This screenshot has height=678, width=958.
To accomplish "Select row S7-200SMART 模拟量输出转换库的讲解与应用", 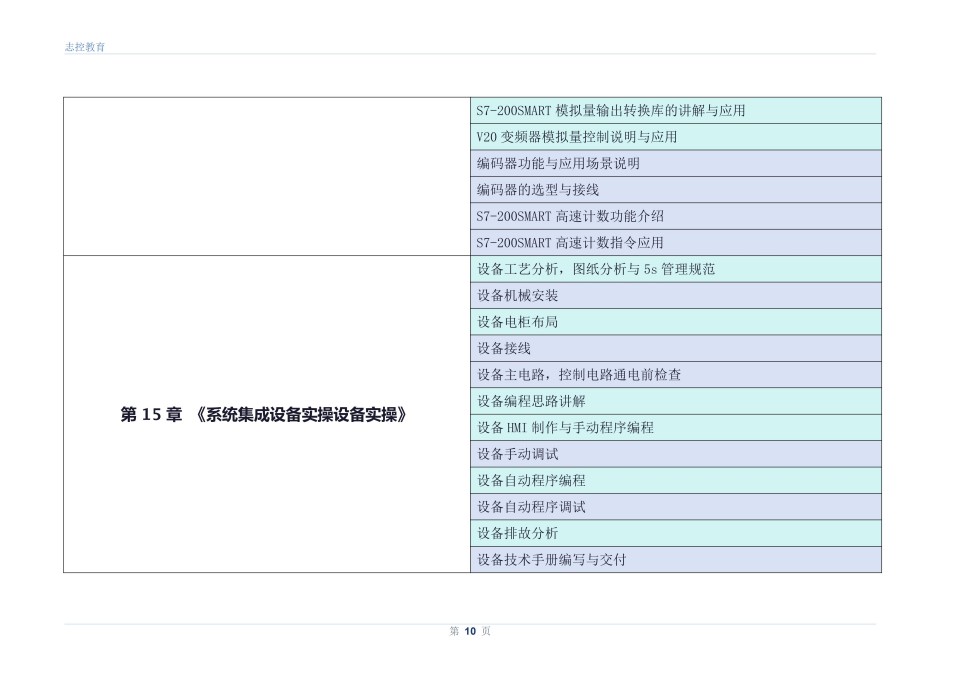I will 676,111.
